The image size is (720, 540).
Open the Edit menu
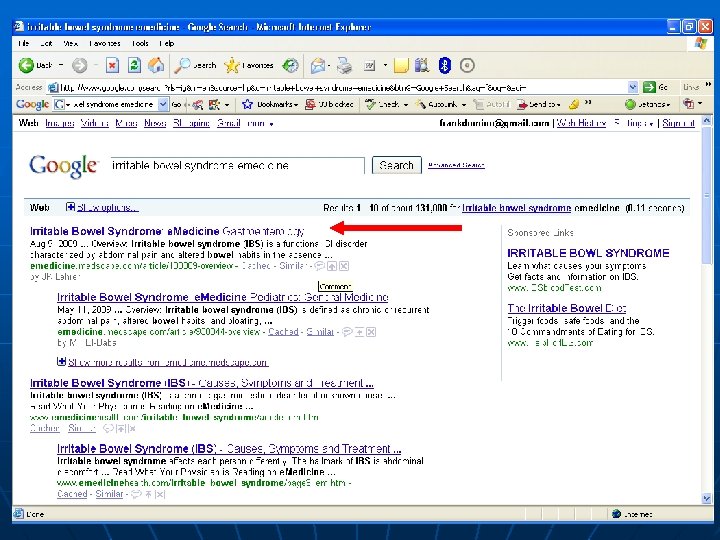(x=46, y=44)
